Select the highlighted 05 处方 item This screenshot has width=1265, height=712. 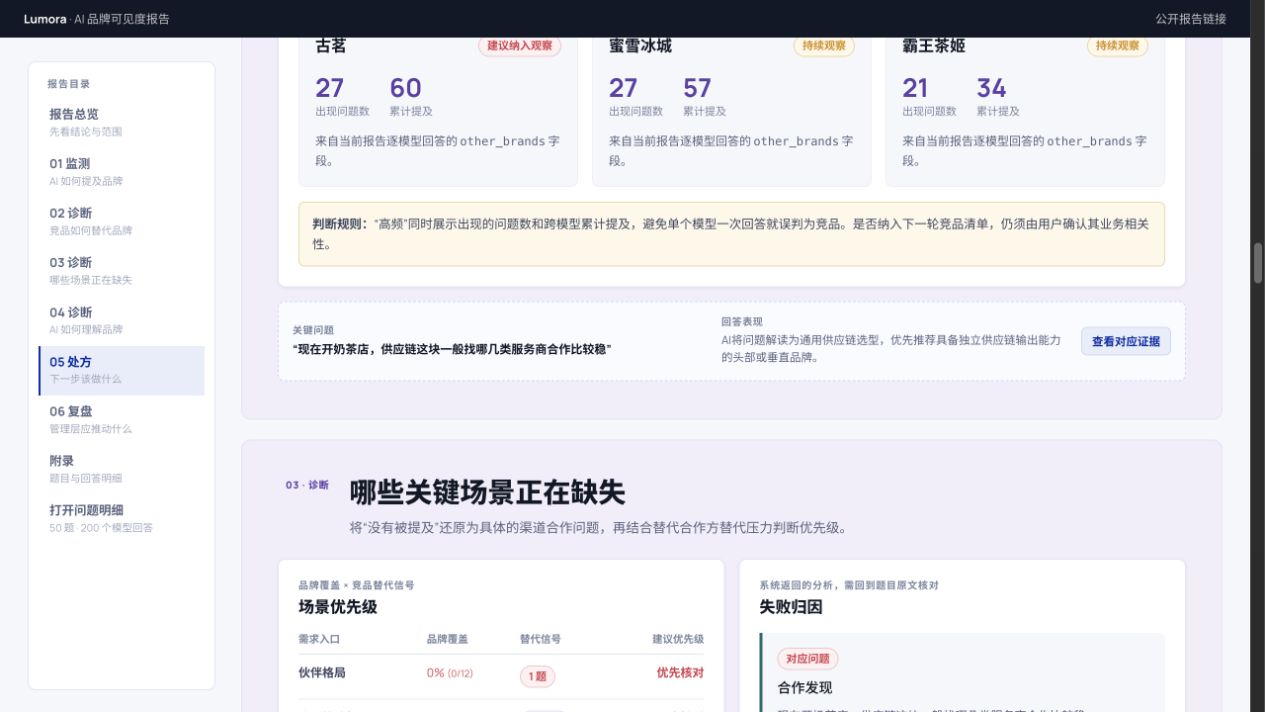[121, 370]
